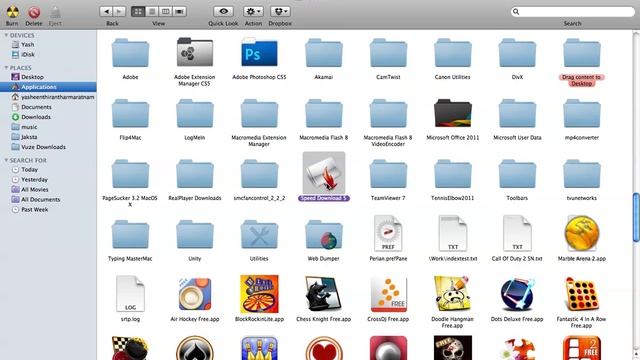Click into the Search field
Screen dimensions: 640x360
[573, 12]
